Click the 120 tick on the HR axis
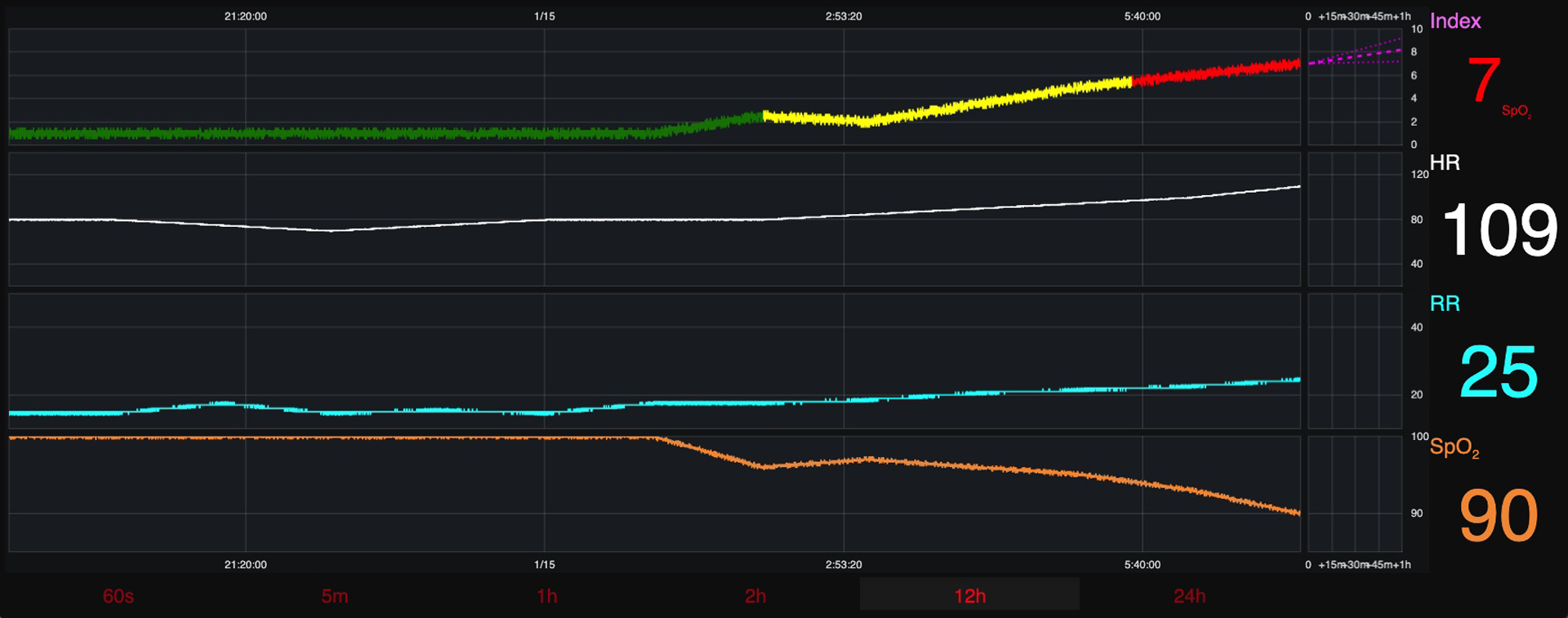This screenshot has height=618, width=1568. coord(1420,174)
